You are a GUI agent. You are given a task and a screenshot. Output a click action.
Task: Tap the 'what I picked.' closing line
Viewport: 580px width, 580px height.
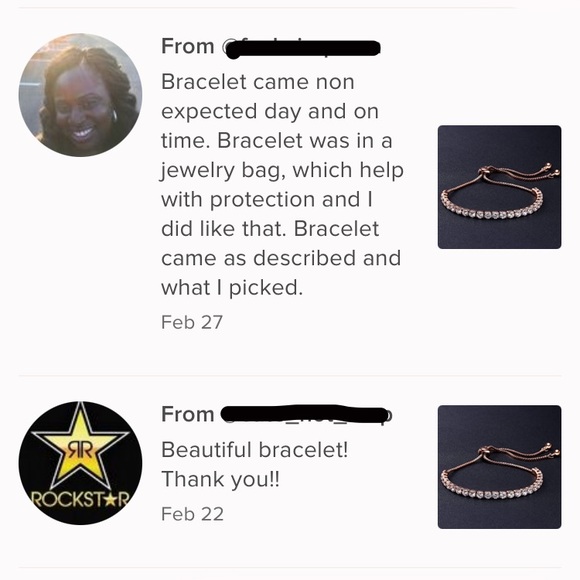coord(232,288)
